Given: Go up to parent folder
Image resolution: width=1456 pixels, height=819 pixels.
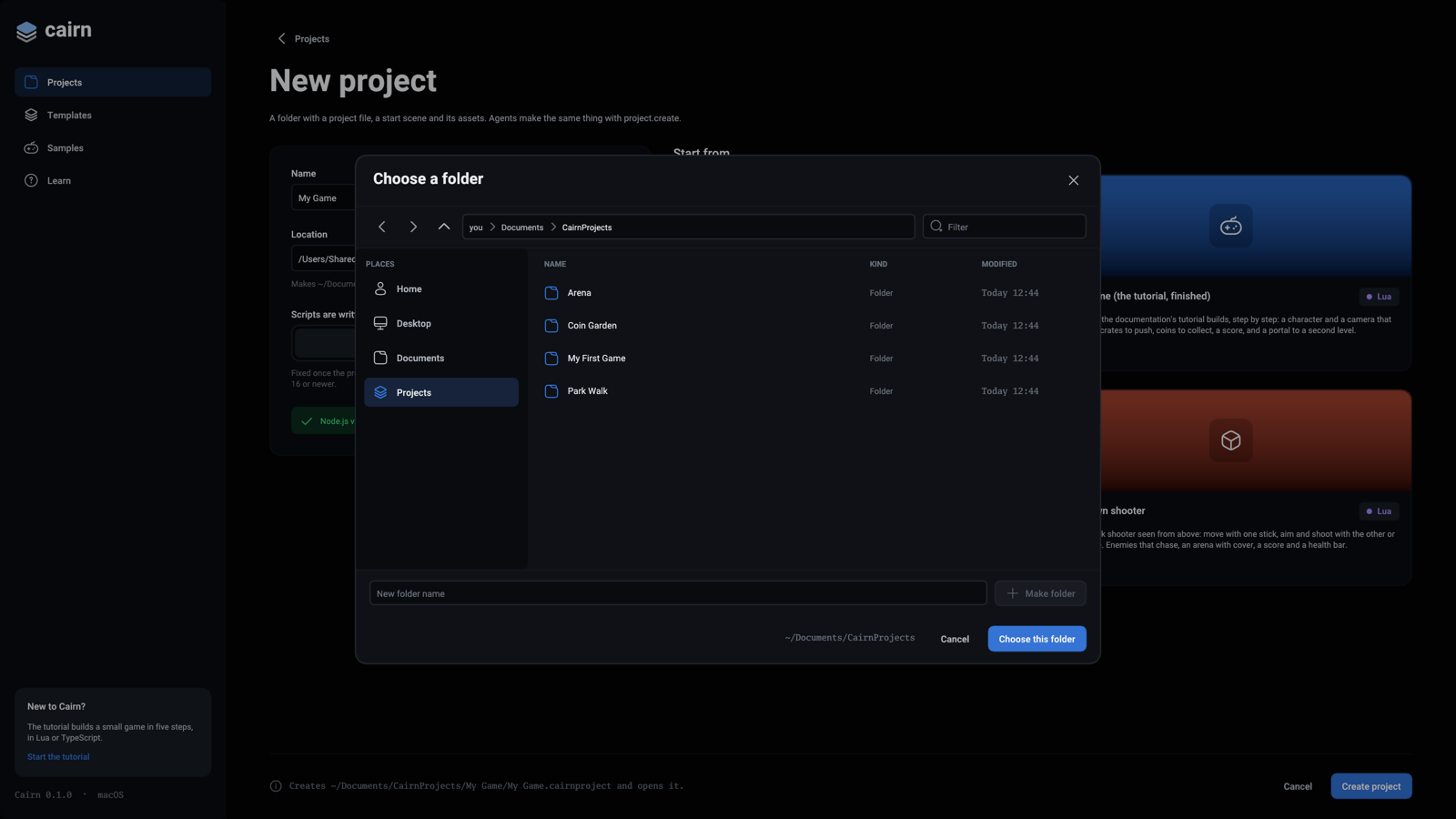Looking at the screenshot, I should pos(444,227).
